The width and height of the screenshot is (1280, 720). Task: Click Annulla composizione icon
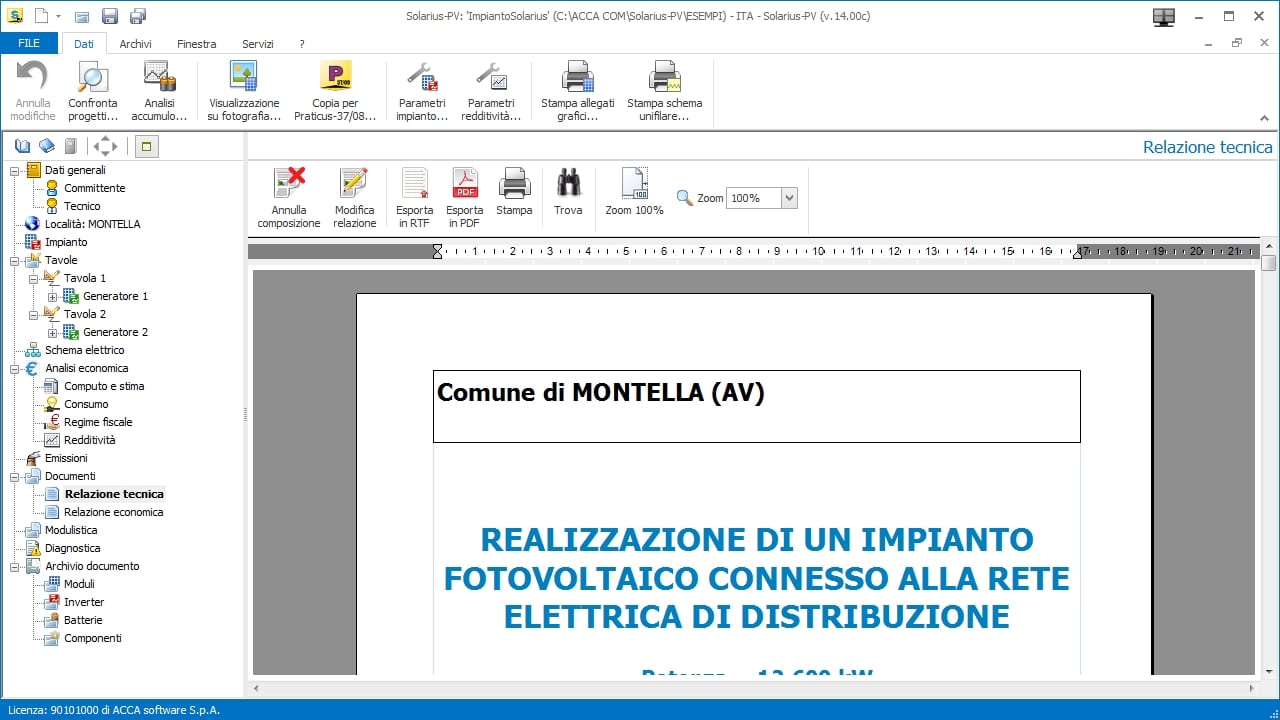289,183
